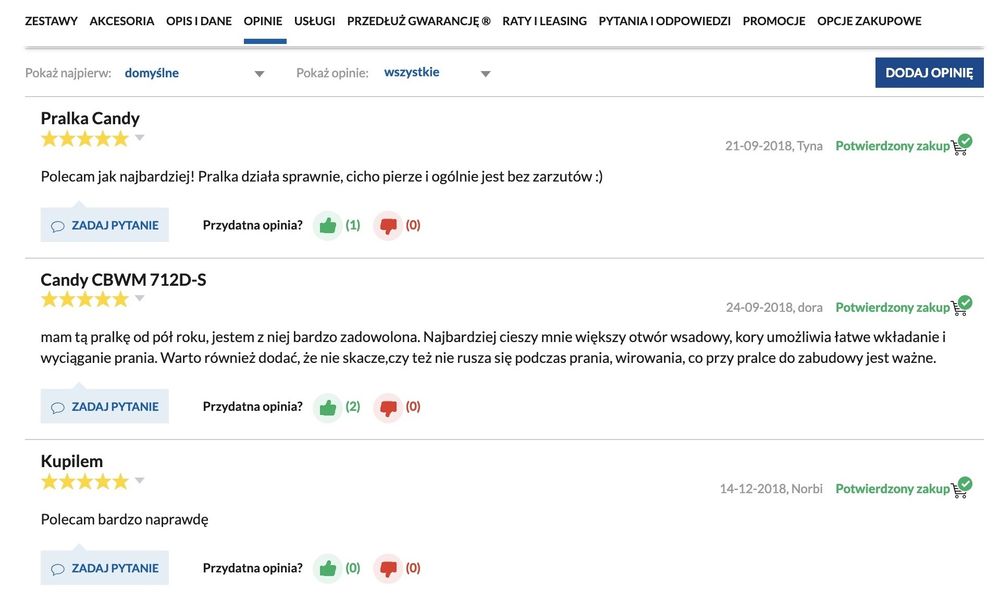
Task: Upvote dora's Candy CBWM 712D-S review
Action: [327, 407]
